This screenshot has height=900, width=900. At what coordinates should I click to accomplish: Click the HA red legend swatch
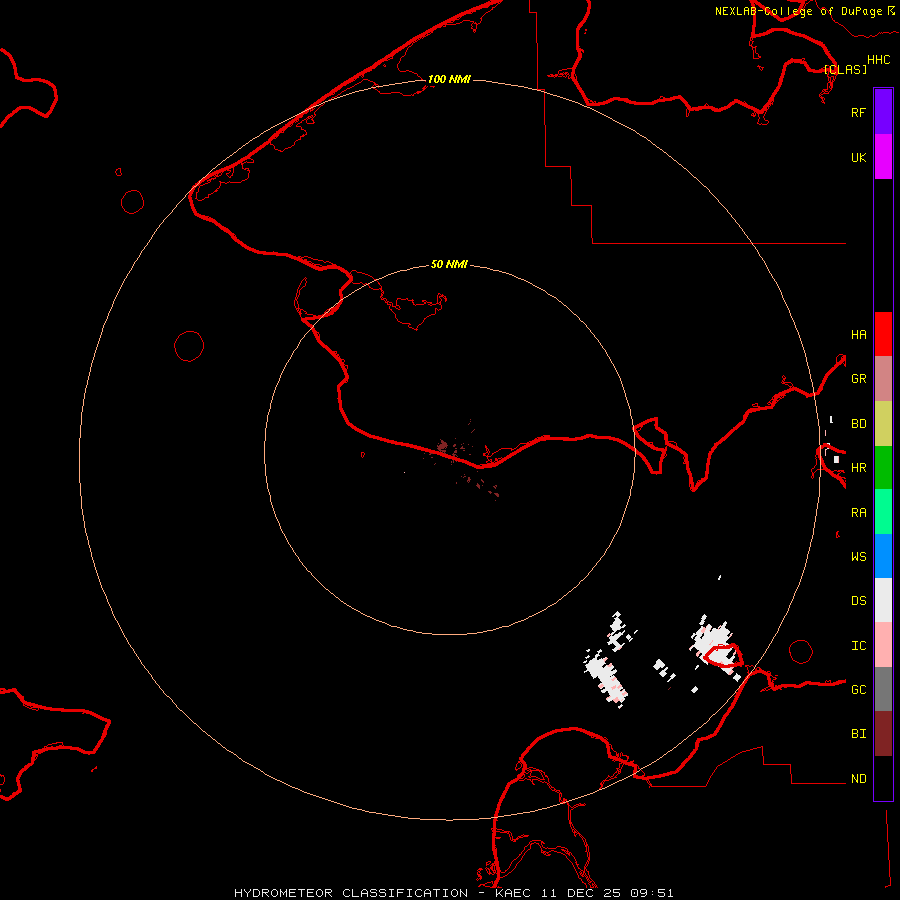point(883,334)
